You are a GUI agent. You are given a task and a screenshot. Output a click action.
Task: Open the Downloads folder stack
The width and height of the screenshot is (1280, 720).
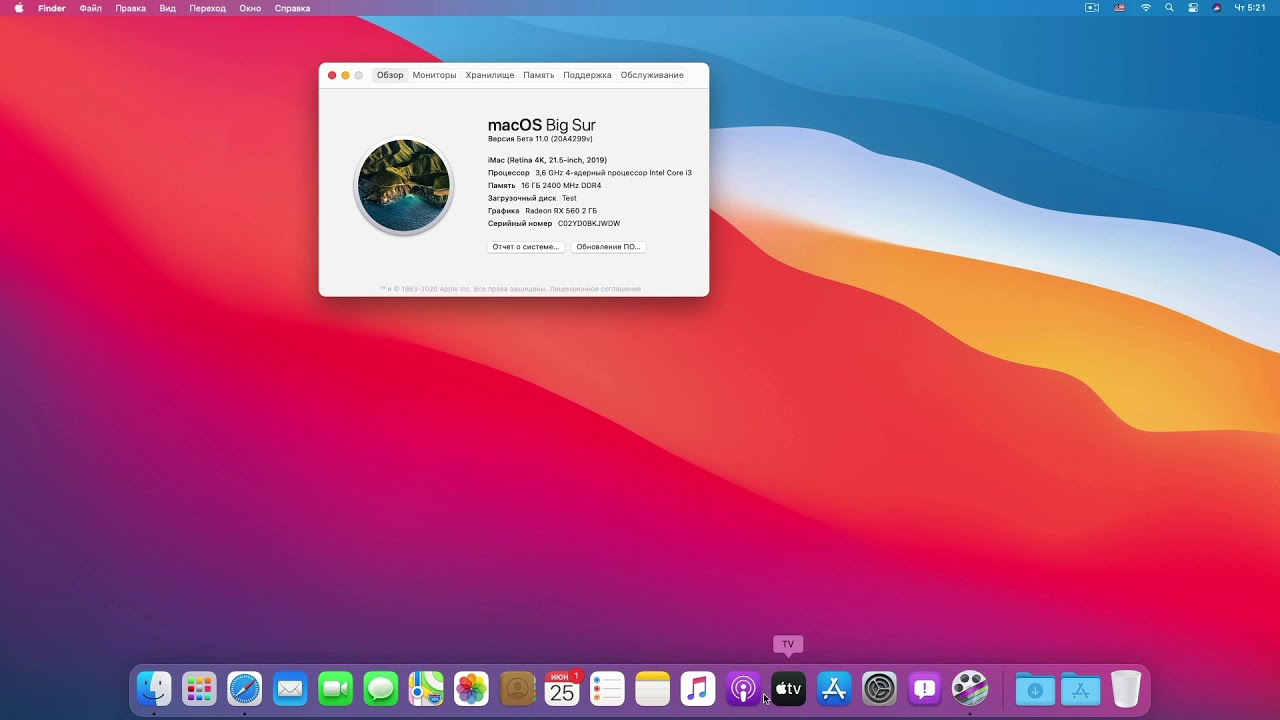tap(1035, 688)
